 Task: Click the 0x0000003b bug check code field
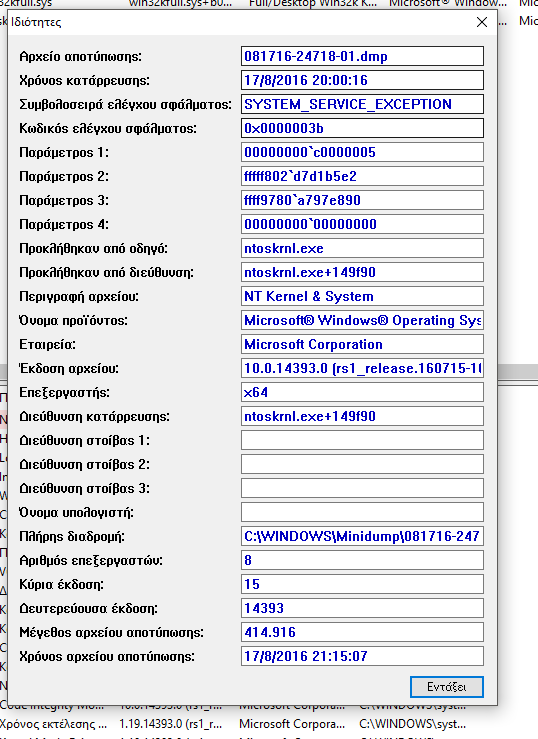(362, 128)
